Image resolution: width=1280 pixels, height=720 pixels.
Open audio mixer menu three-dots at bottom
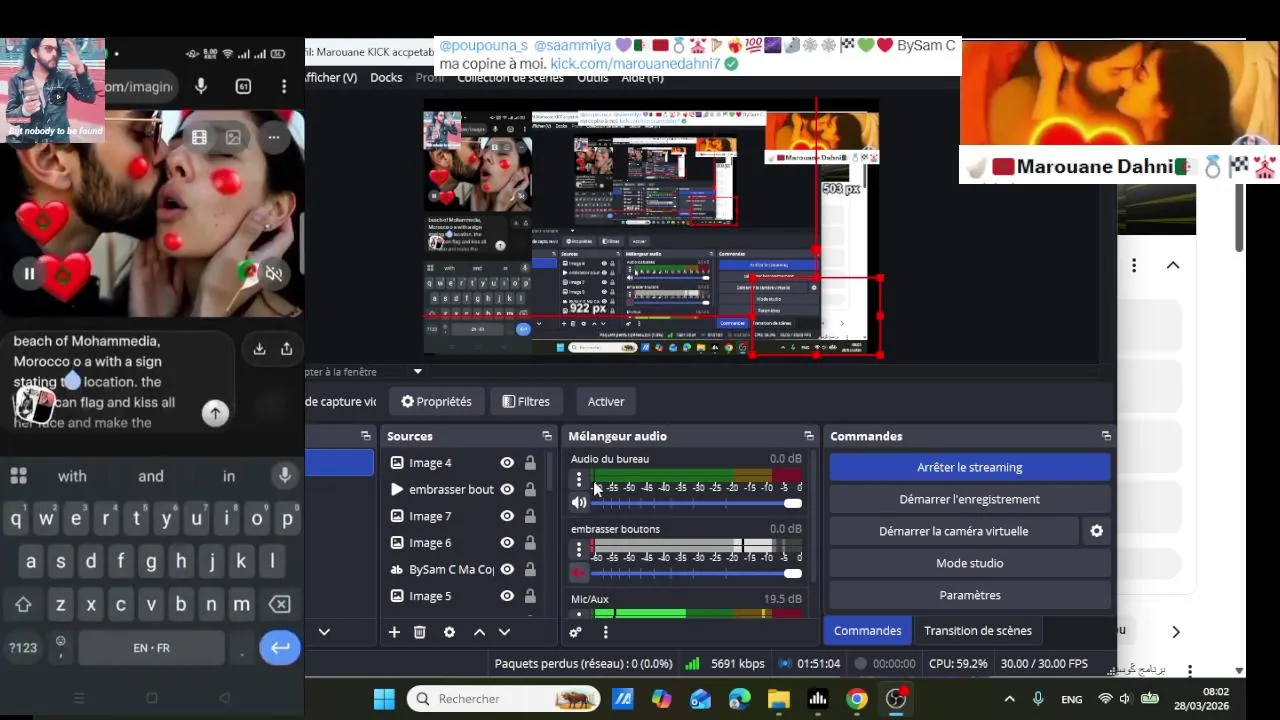[x=605, y=632]
